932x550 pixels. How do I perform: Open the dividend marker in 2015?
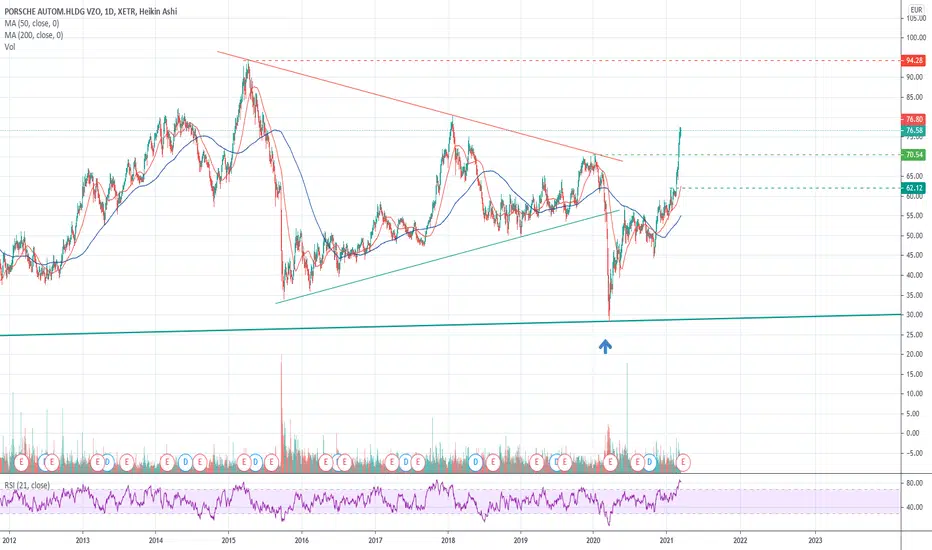(x=256, y=461)
